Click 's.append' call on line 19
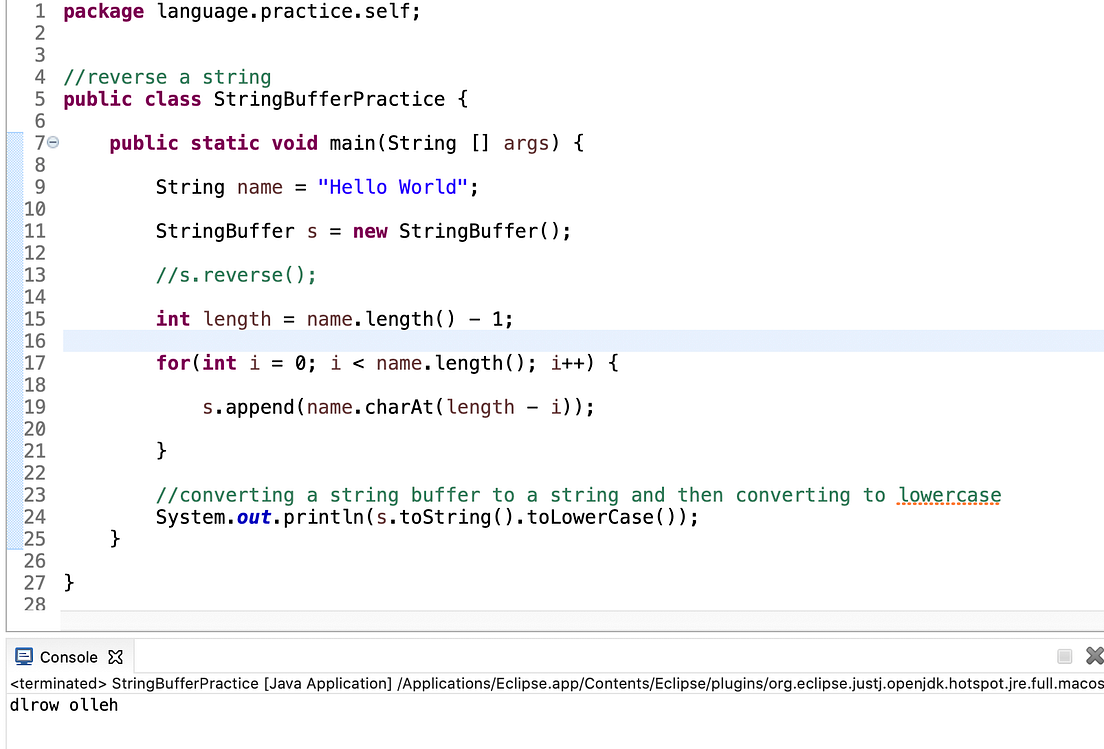The height and width of the screenshot is (749, 1104). tap(248, 408)
